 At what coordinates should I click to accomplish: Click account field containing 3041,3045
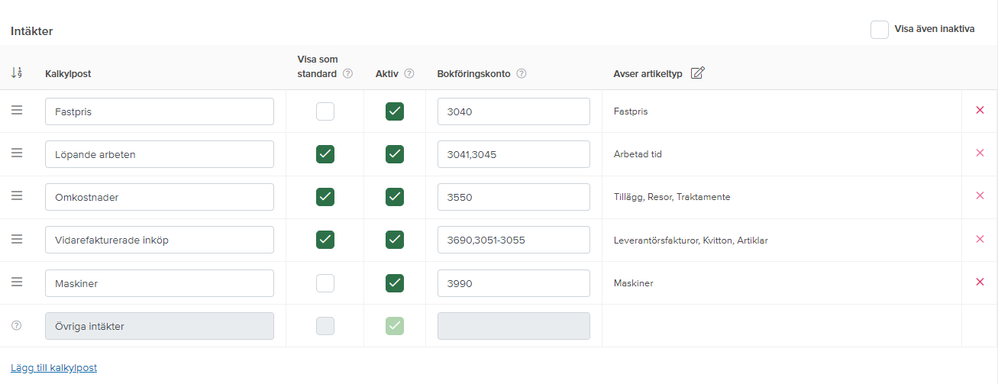coord(514,154)
